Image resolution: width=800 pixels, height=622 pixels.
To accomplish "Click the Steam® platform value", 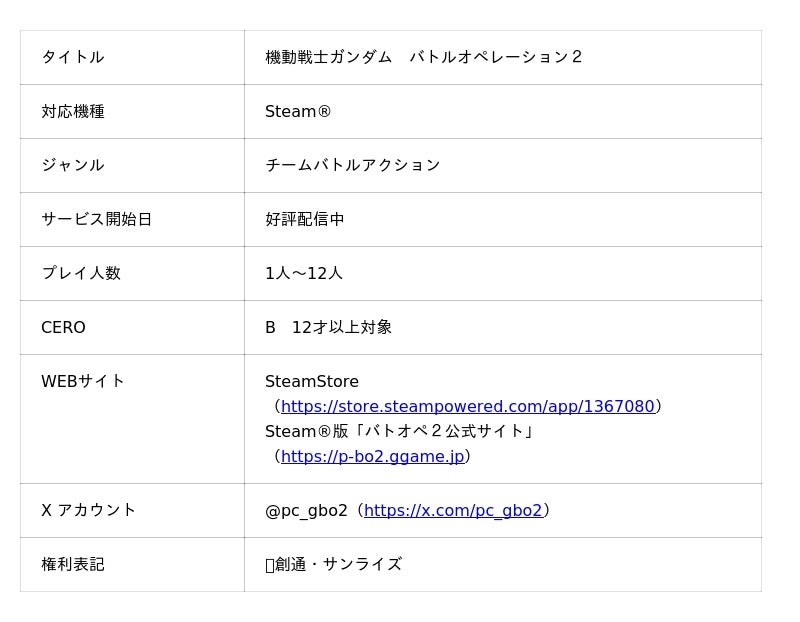I will click(298, 111).
